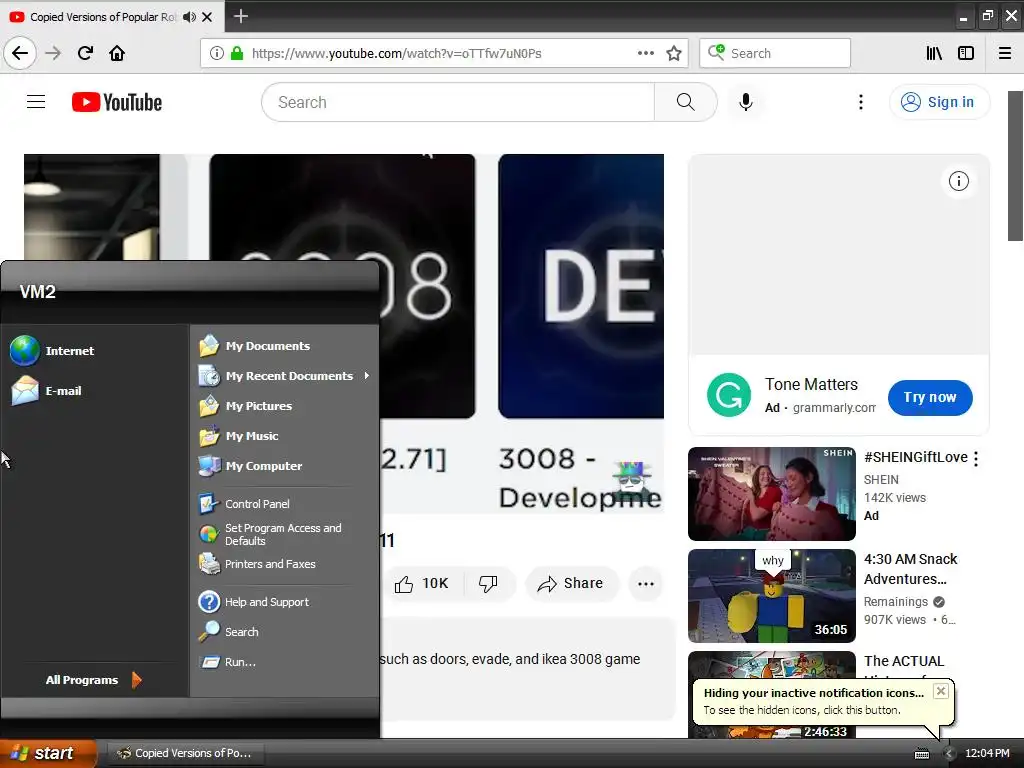Screen dimensions: 1024x768
Task: Click the YouTube search magnifier button
Action: (x=685, y=102)
